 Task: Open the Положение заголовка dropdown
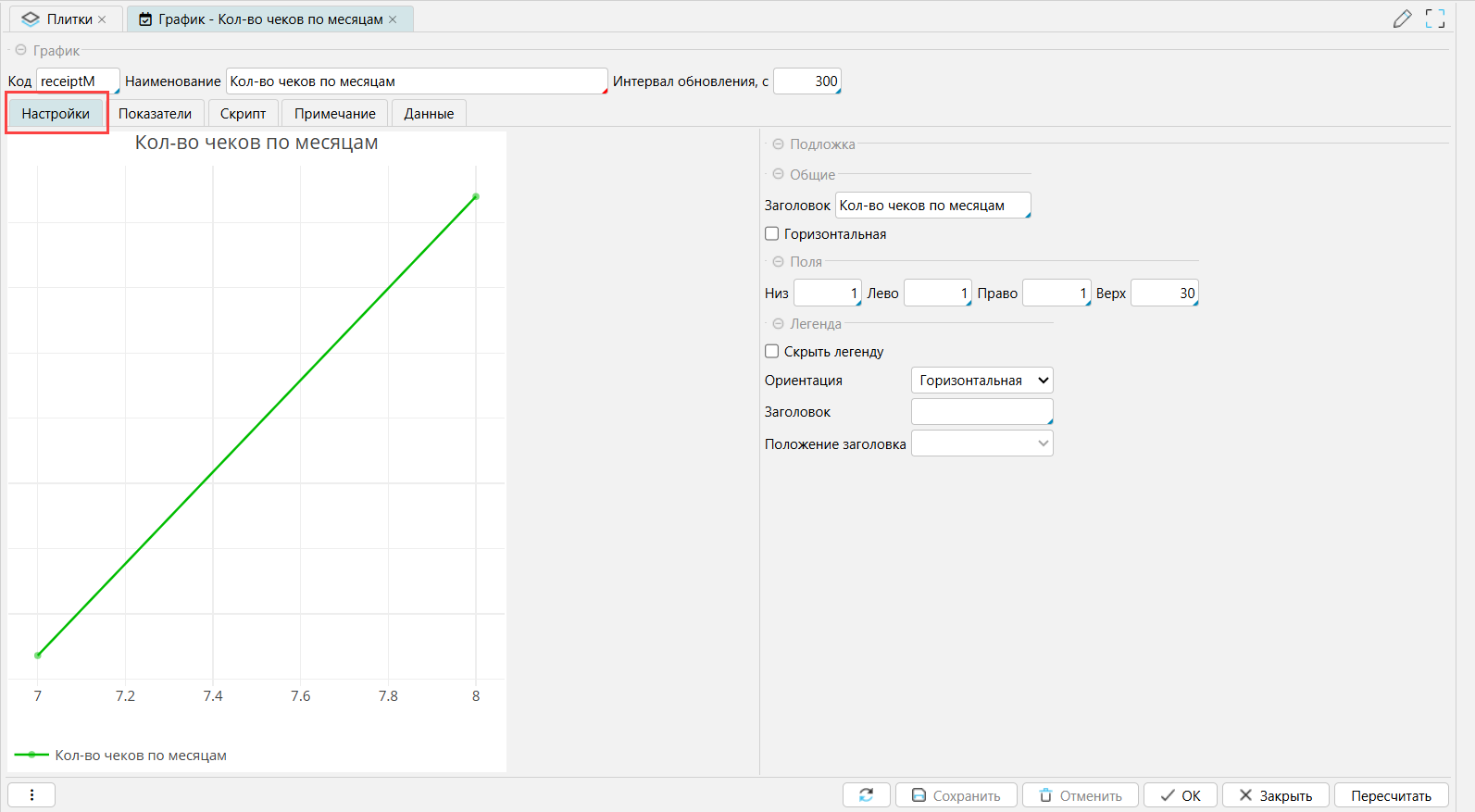tap(981, 443)
